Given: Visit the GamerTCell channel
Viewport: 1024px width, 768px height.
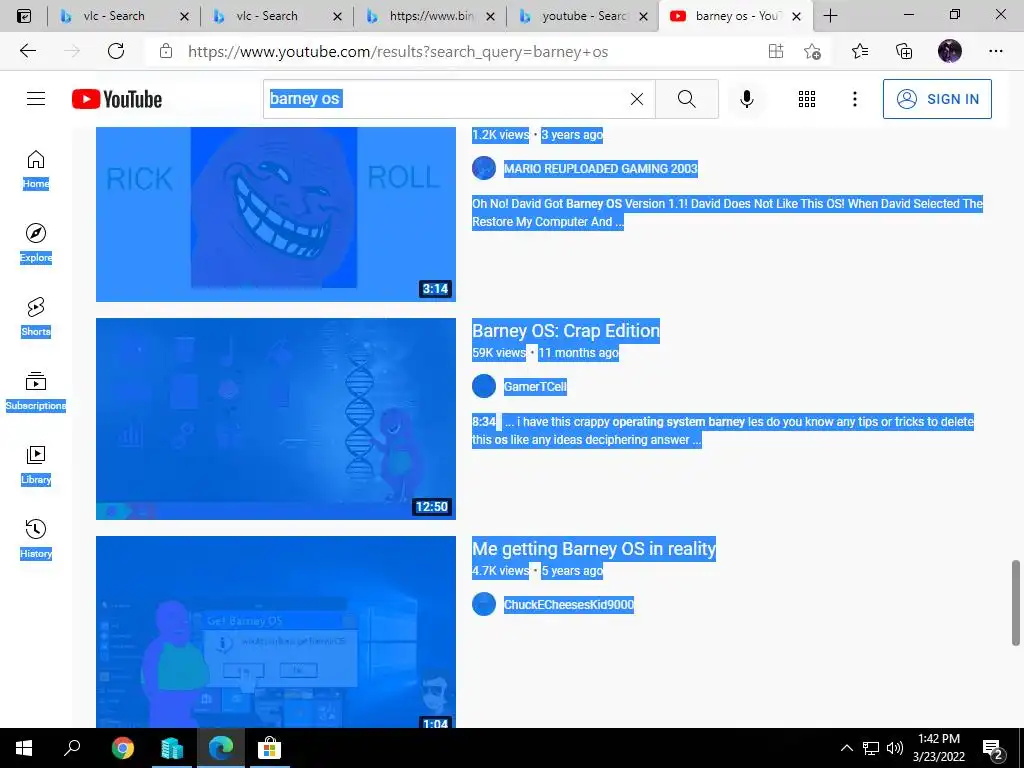Looking at the screenshot, I should tap(535, 387).
